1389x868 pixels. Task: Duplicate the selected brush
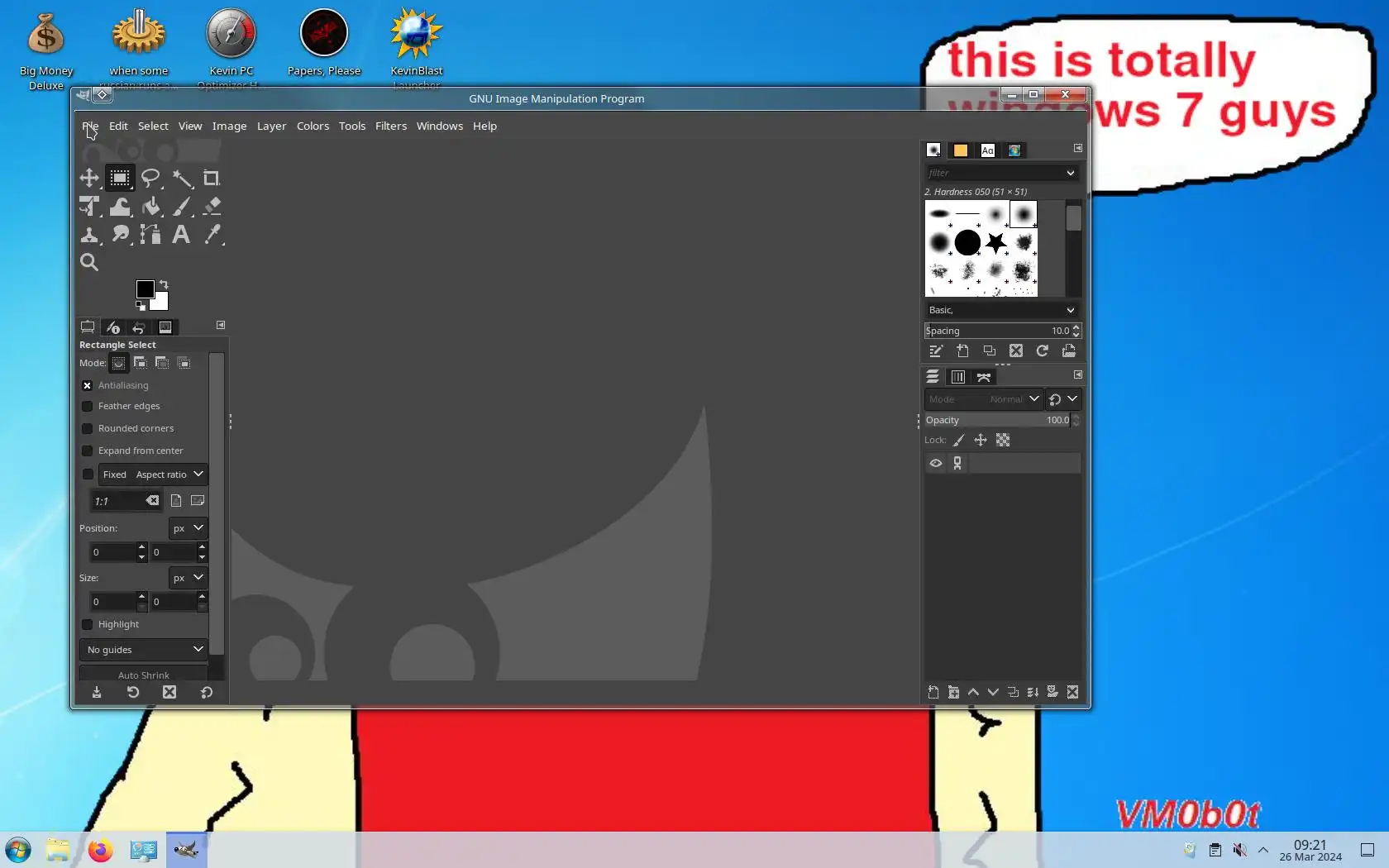[990, 351]
